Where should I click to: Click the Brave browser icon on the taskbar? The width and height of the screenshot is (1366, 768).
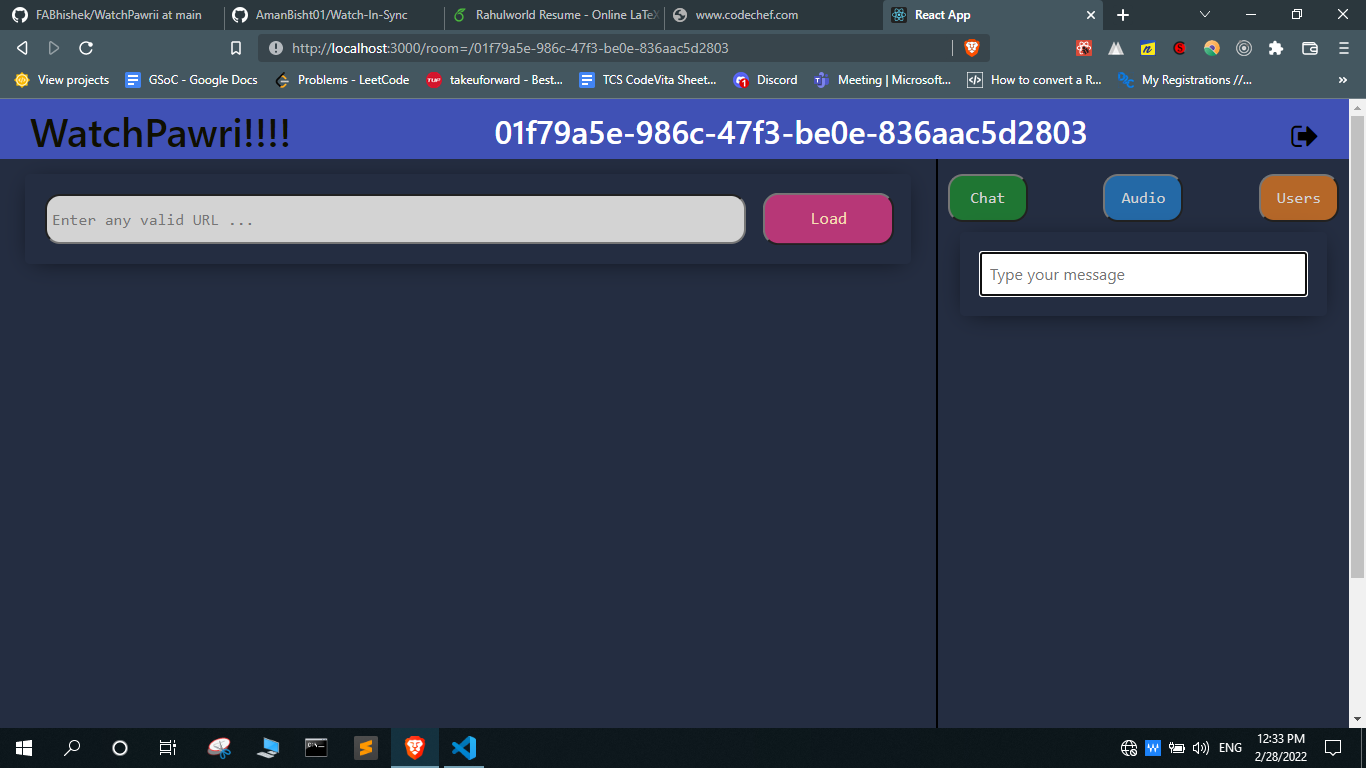tap(414, 747)
